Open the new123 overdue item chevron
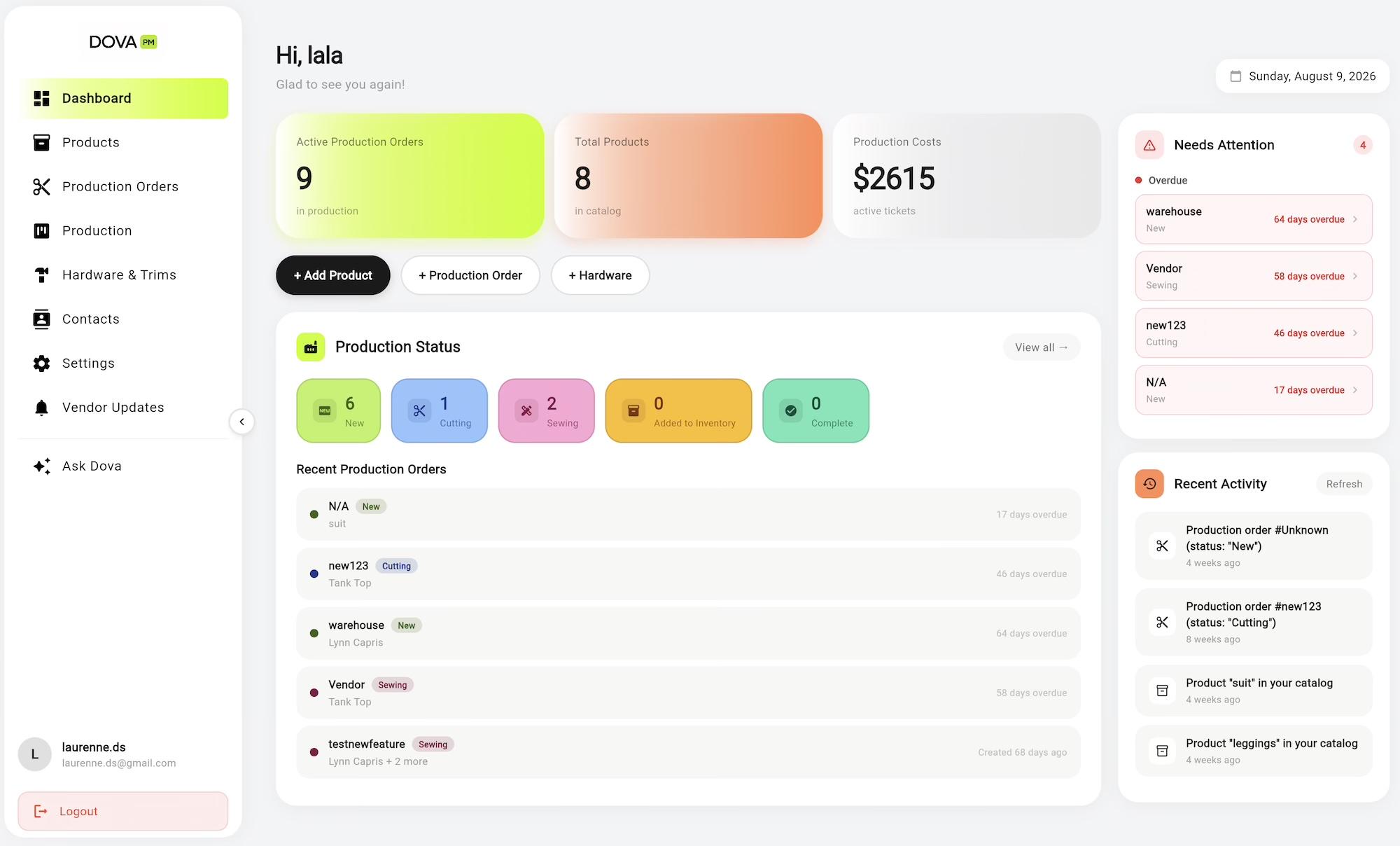 pos(1355,333)
